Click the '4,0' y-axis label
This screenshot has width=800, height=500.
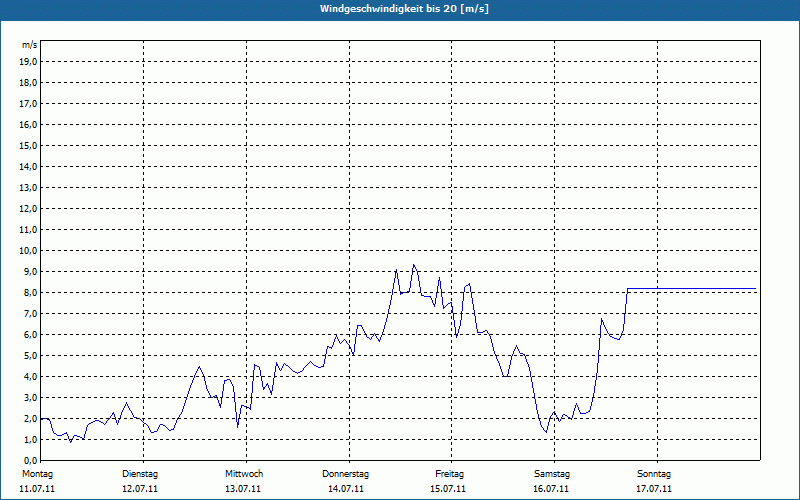point(30,377)
